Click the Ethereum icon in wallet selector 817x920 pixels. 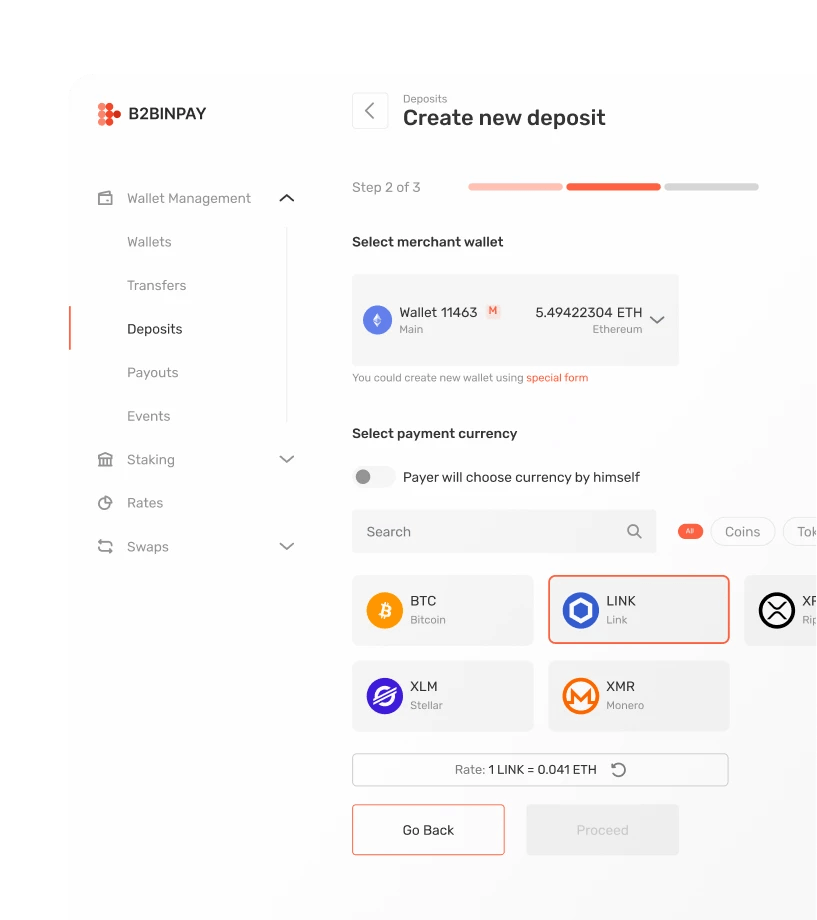377,320
